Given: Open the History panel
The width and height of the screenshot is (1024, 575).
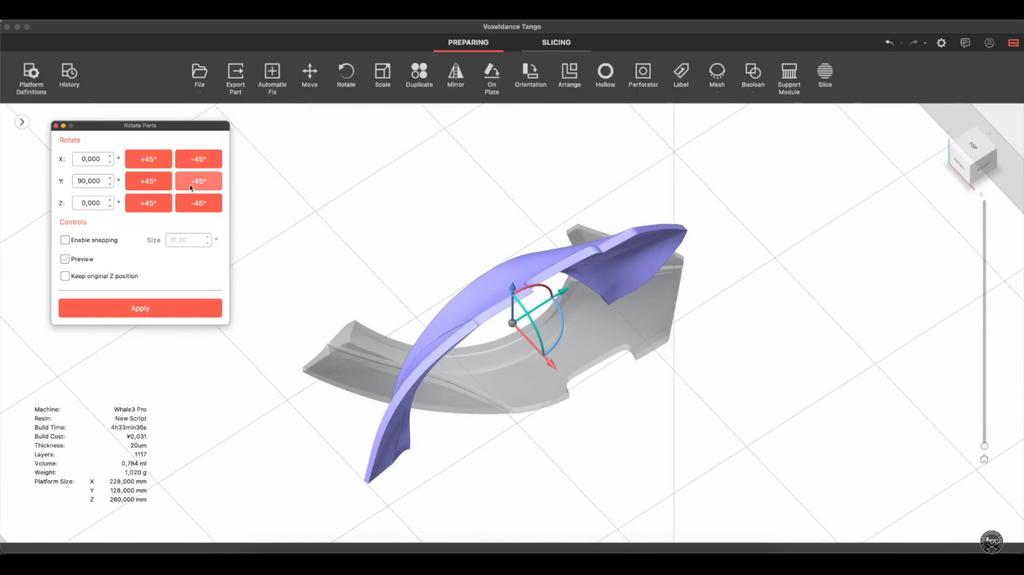Looking at the screenshot, I should (x=69, y=75).
